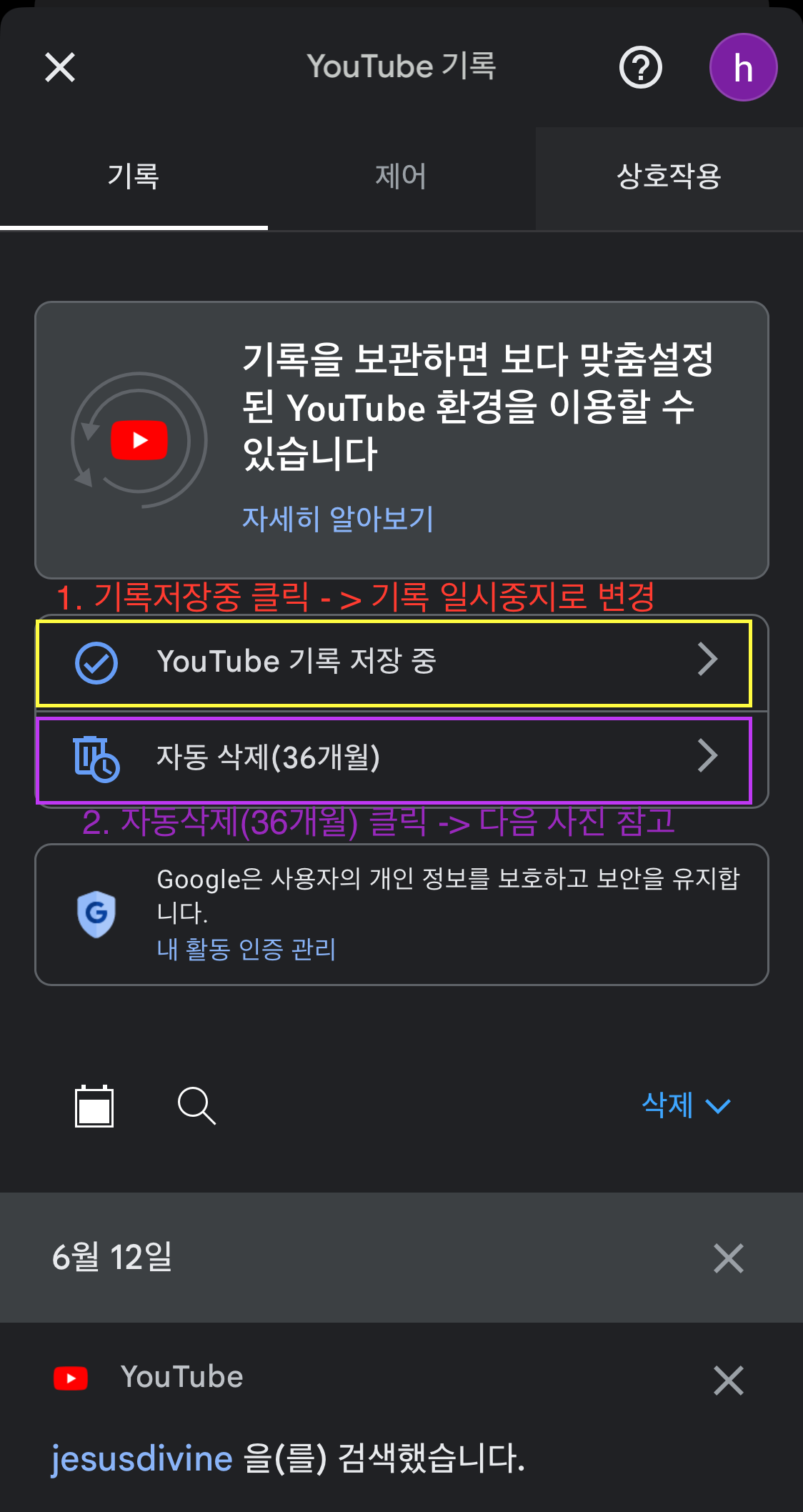This screenshot has width=803, height=1512.
Task: Click the blue checkmark circle icon
Action: point(96,662)
